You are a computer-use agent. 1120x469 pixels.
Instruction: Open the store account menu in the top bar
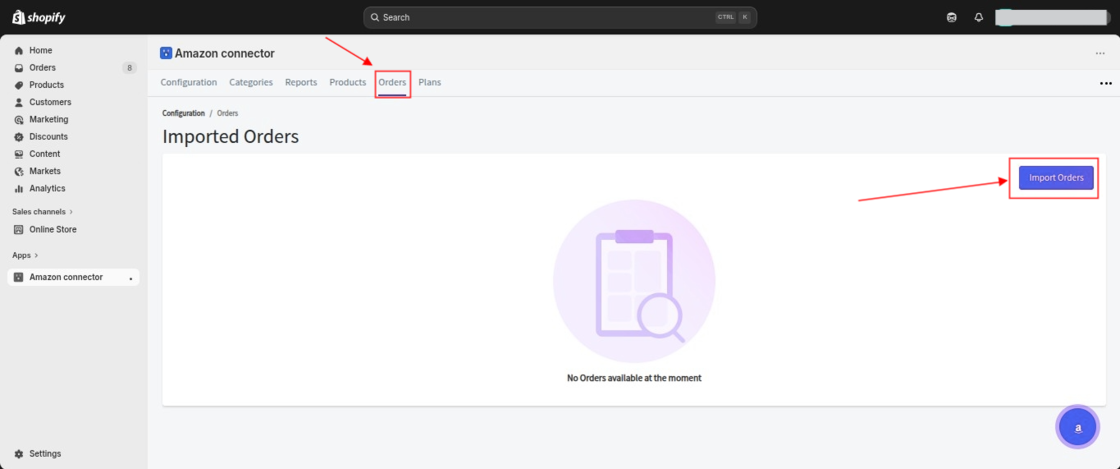pyautogui.click(x=1051, y=17)
